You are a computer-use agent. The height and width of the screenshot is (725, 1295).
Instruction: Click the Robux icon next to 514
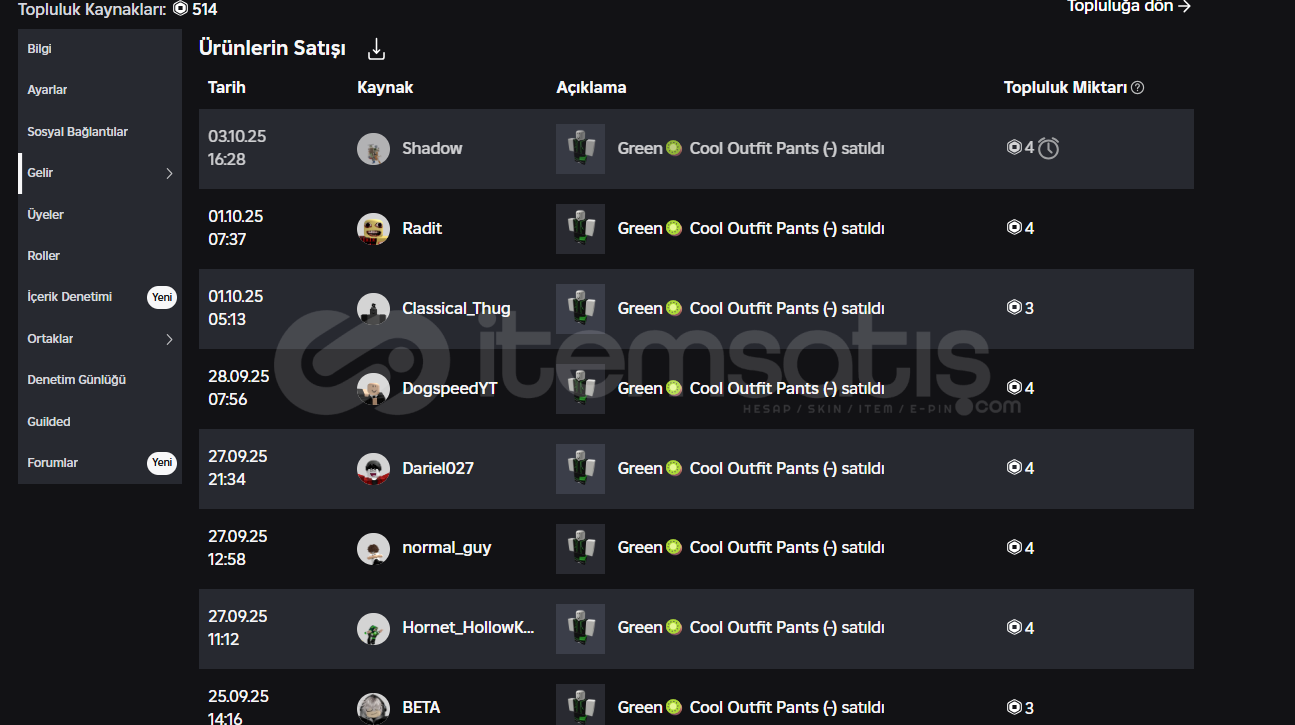(180, 9)
